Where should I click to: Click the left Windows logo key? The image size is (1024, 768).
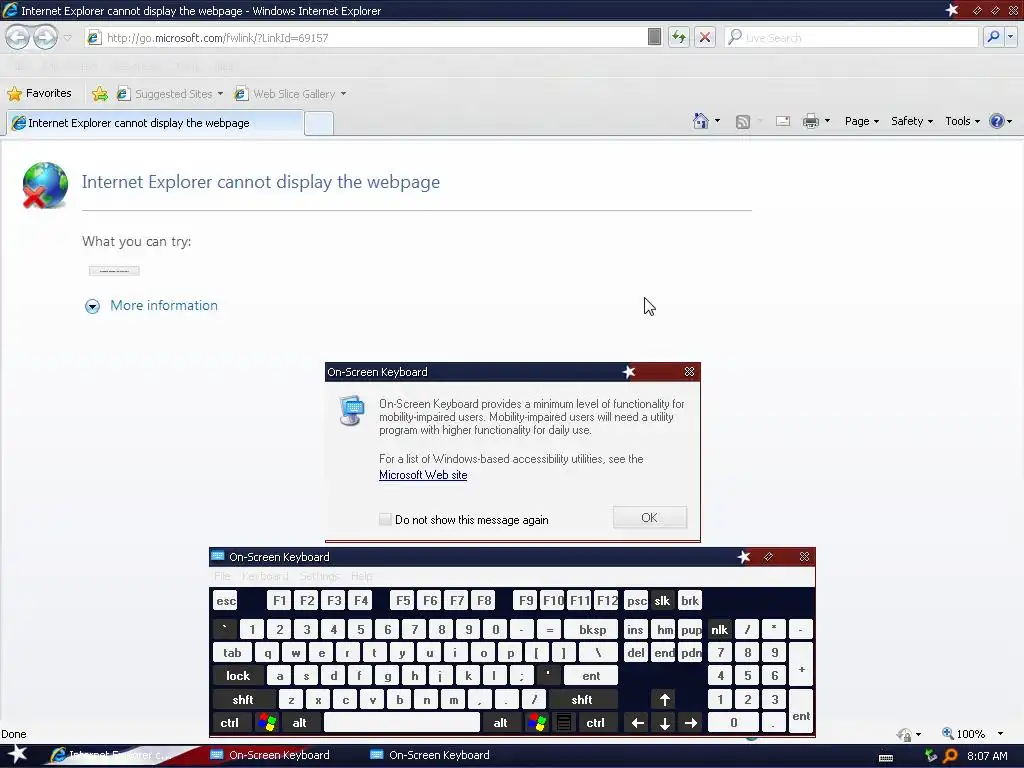(267, 723)
